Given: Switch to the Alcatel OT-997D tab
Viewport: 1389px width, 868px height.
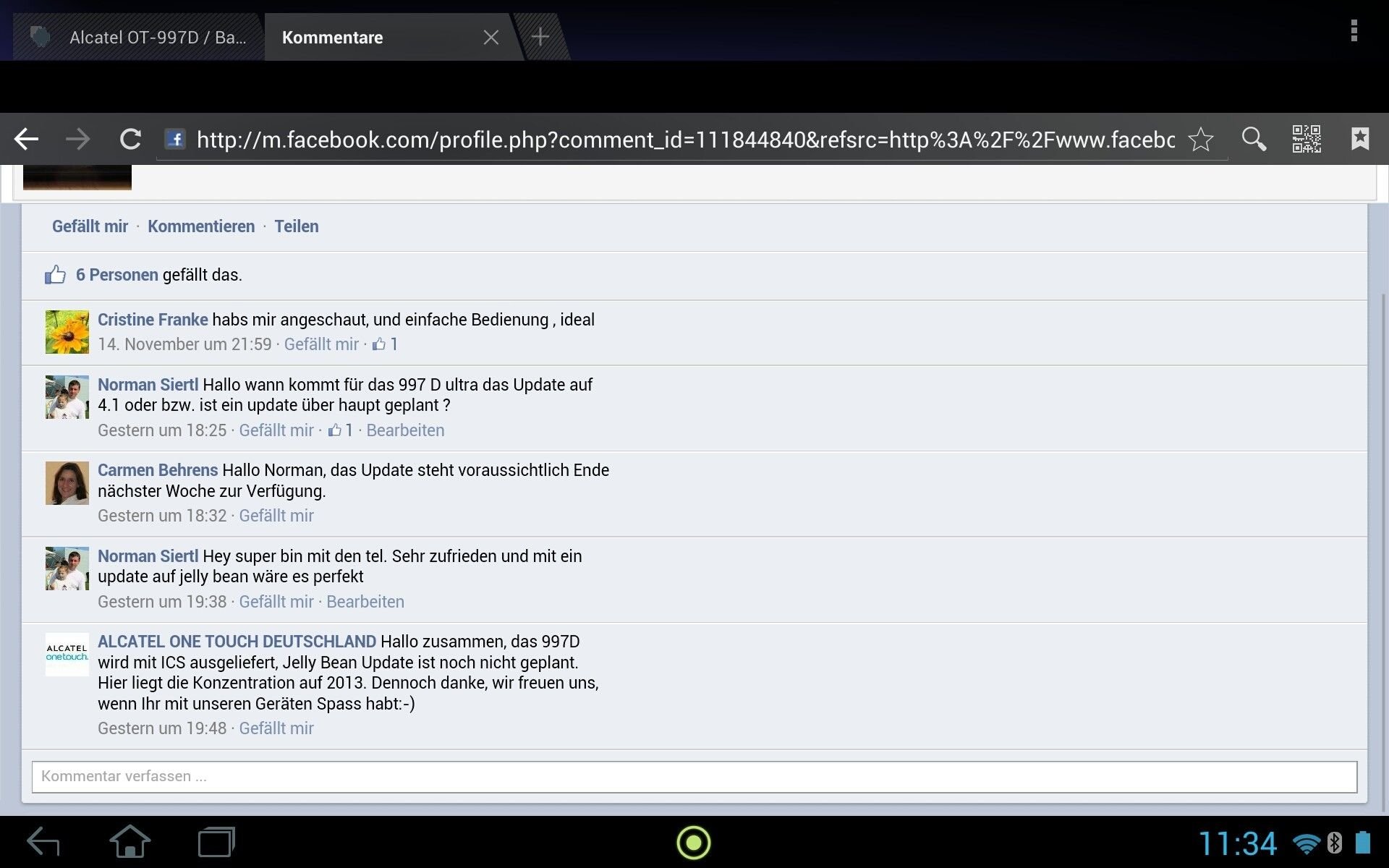Looking at the screenshot, I should tap(137, 38).
